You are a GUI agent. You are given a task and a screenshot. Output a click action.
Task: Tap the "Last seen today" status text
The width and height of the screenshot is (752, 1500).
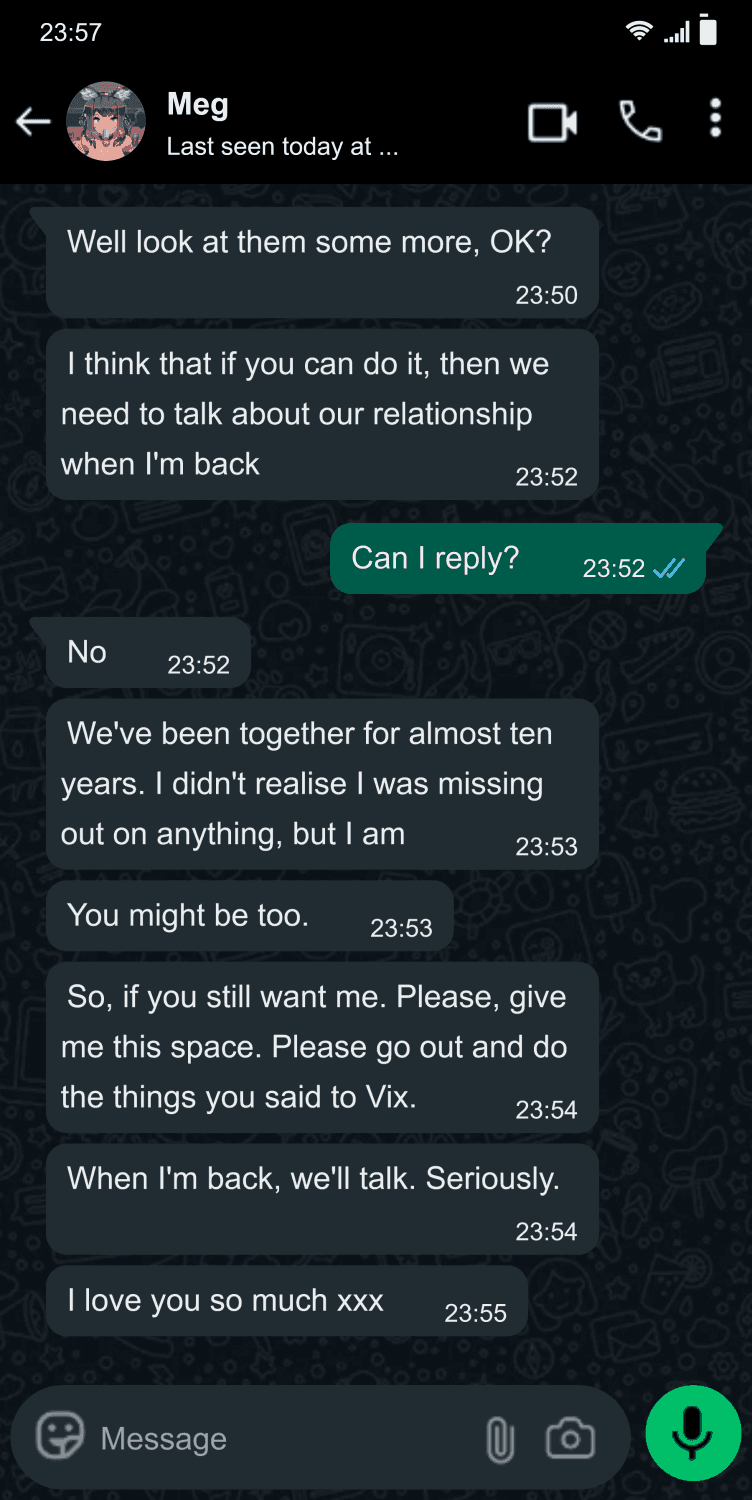tap(282, 147)
